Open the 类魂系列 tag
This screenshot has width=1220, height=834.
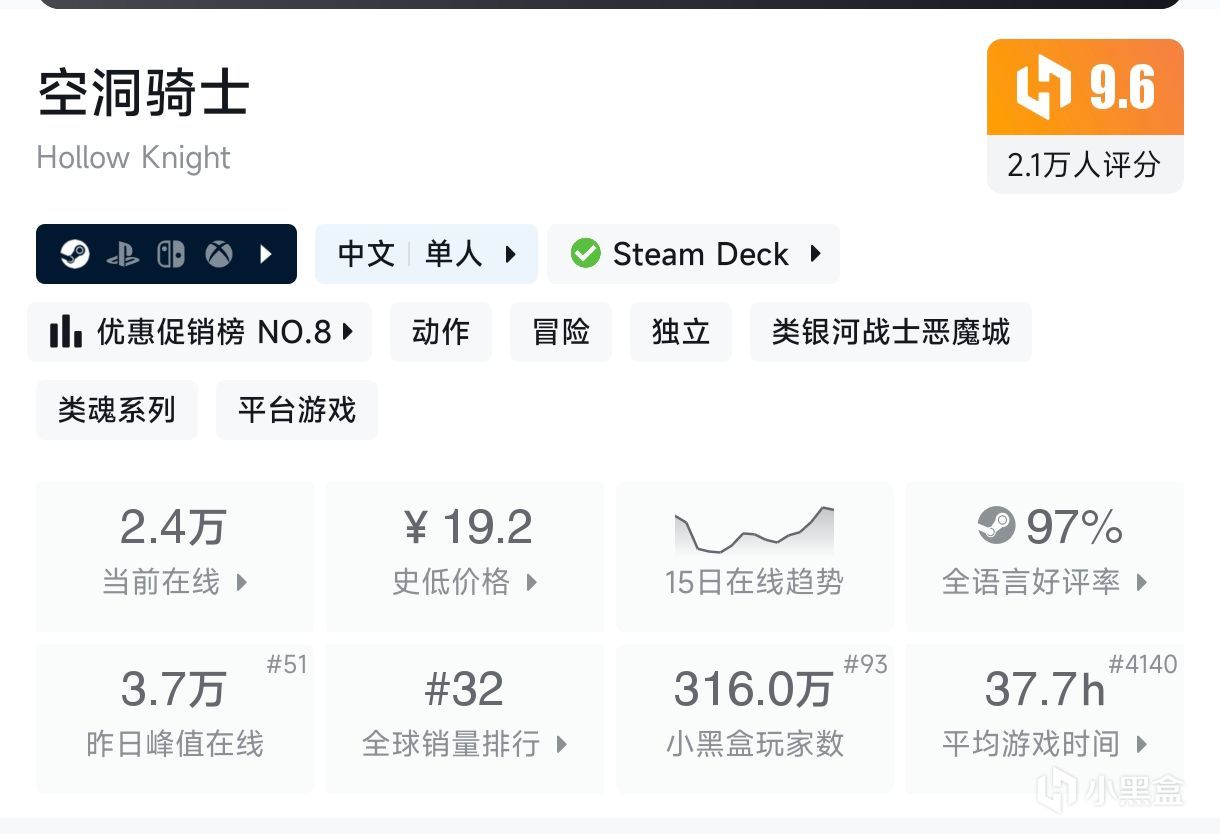pos(117,409)
